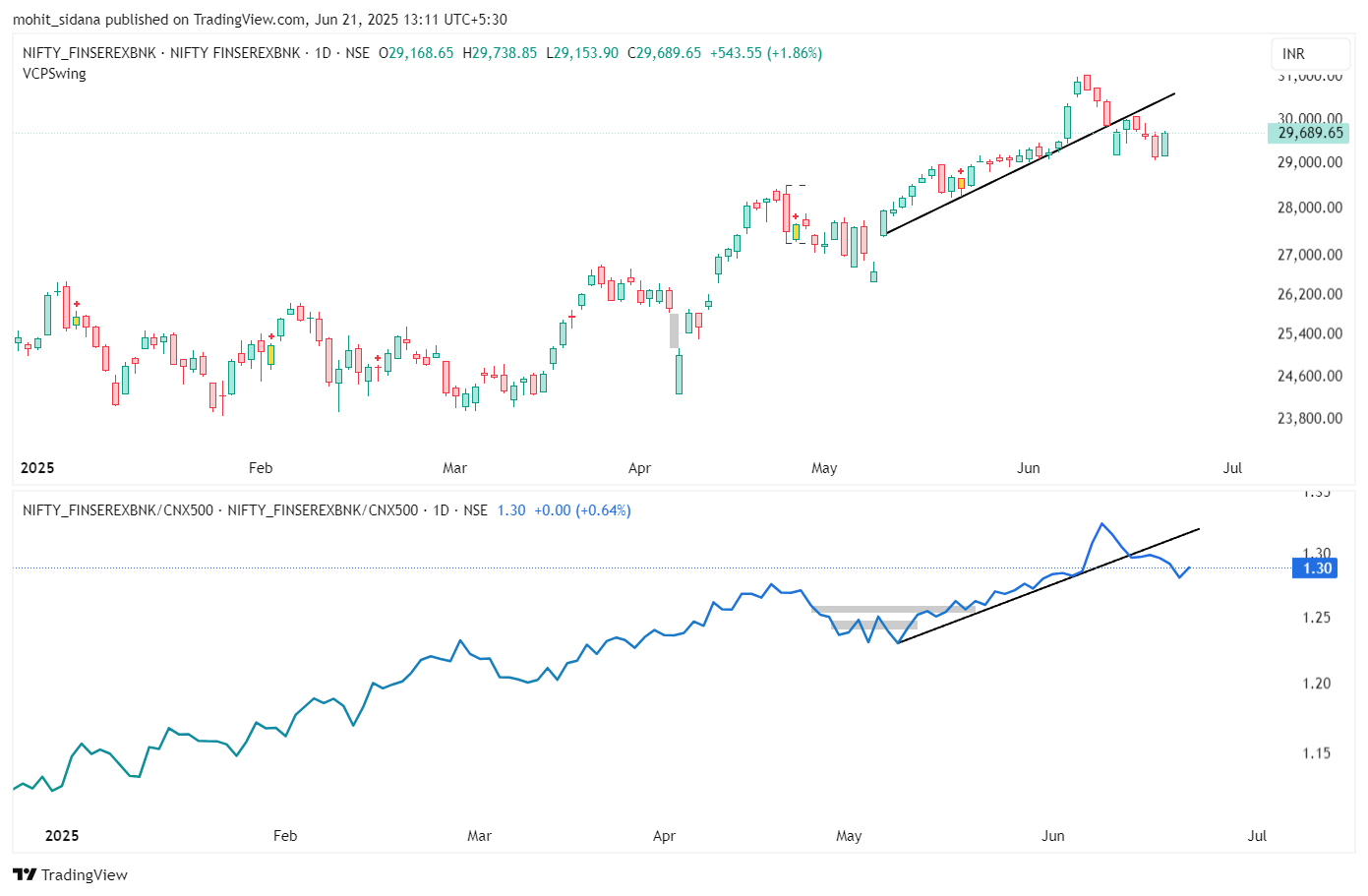Click the TradingView wordmark at the bottom

tap(85, 875)
